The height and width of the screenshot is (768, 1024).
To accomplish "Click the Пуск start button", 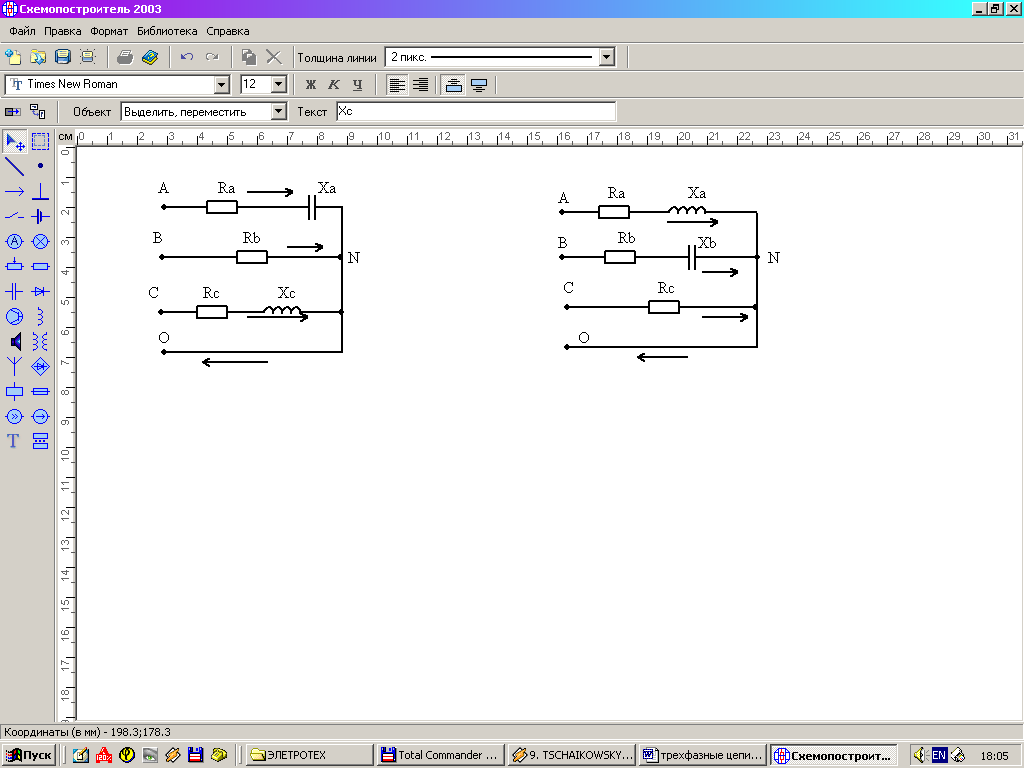I will coord(29,755).
